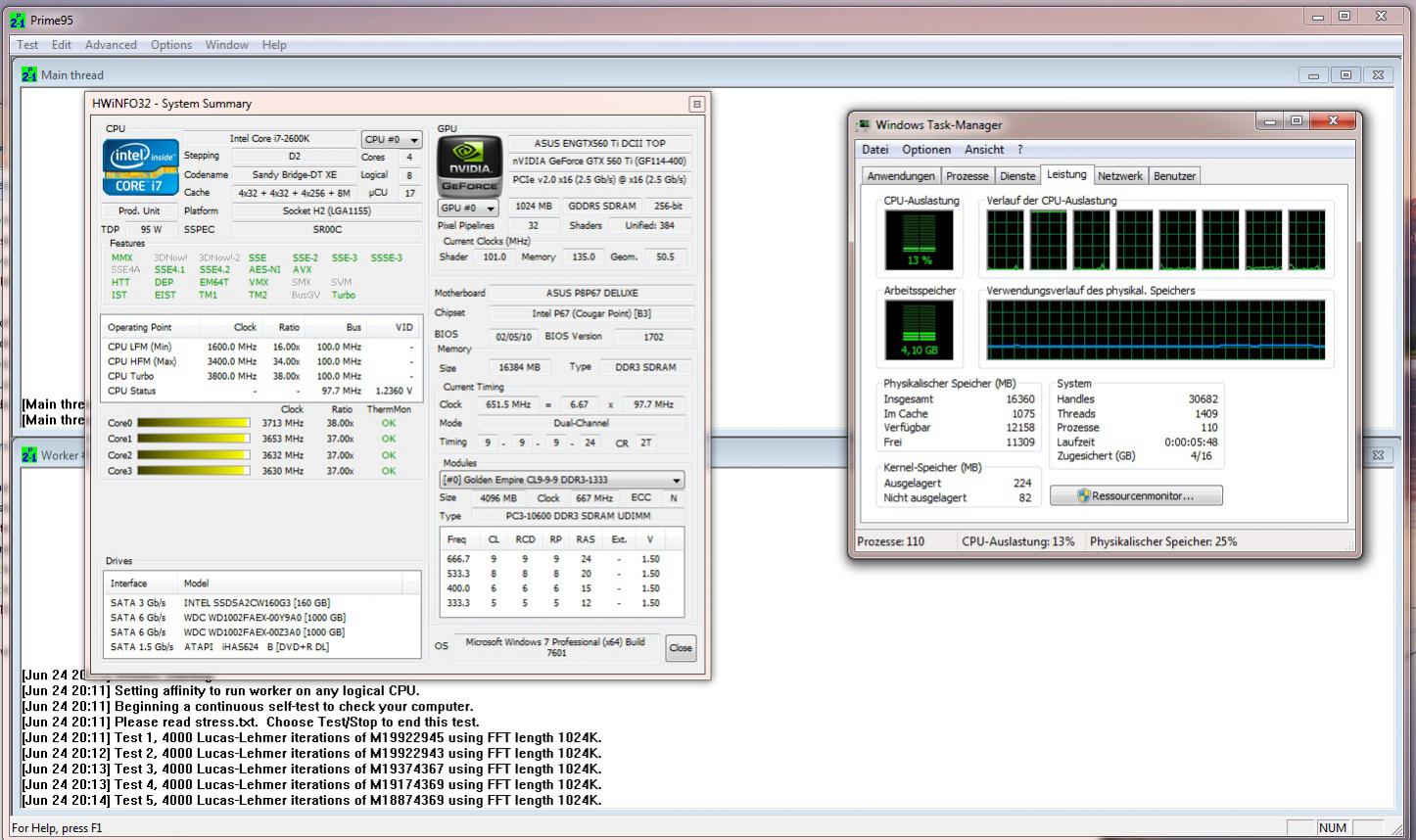This screenshot has height=840, width=1416.
Task: Click the NVIDIA GeForce logo
Action: (x=470, y=165)
